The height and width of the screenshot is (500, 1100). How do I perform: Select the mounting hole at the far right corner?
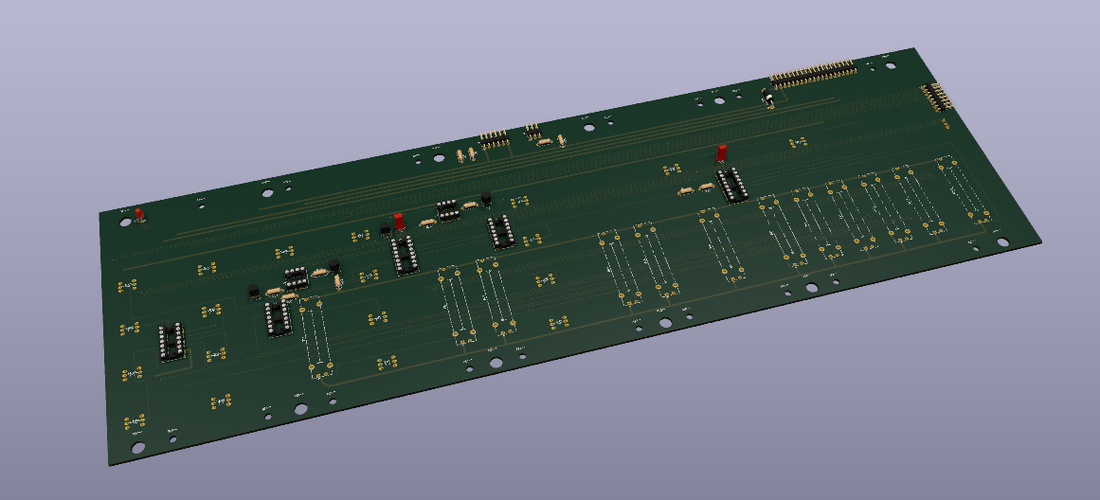click(x=1003, y=242)
